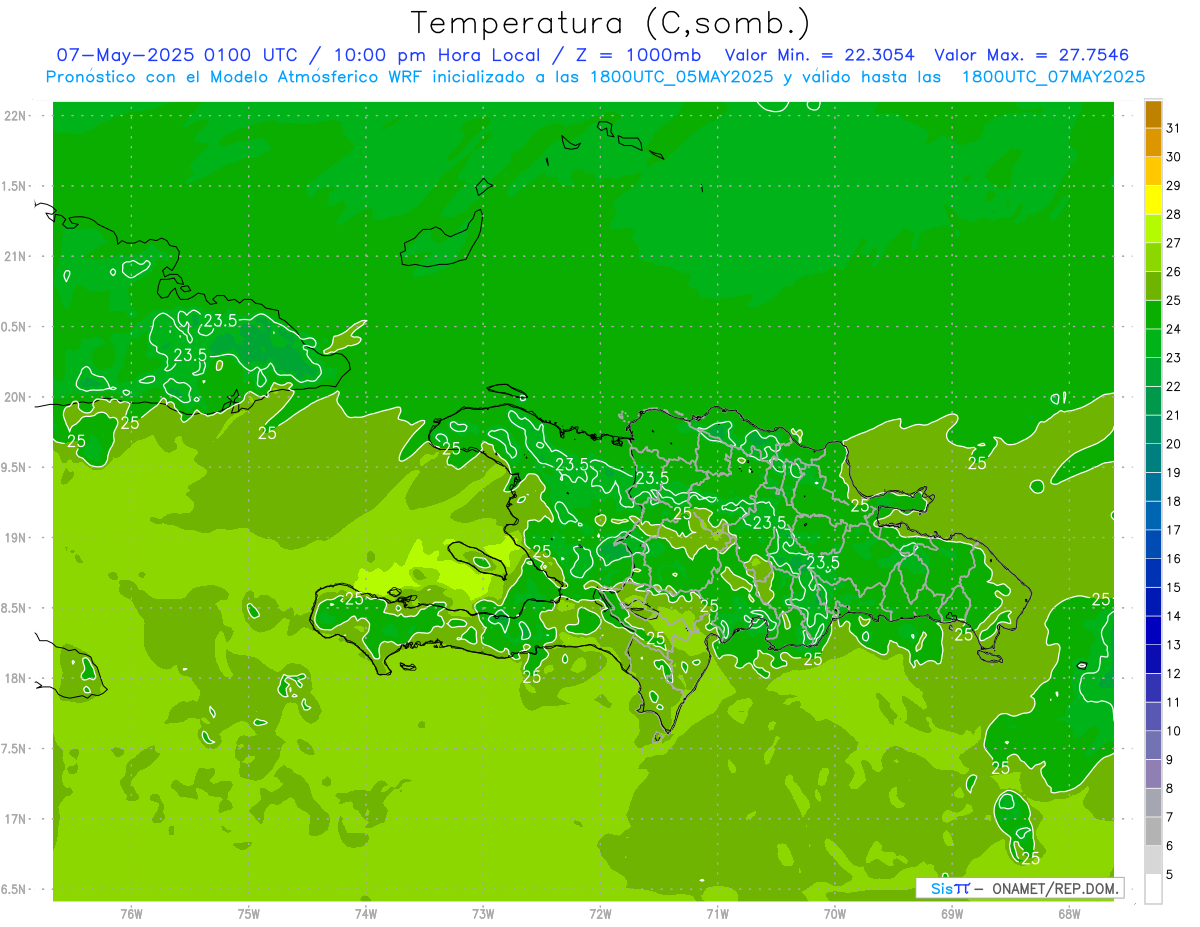Click "Valor Max. = 27.7546" in header
Image resolution: width=1200 pixels, height=927 pixels.
[x=1032, y=55]
